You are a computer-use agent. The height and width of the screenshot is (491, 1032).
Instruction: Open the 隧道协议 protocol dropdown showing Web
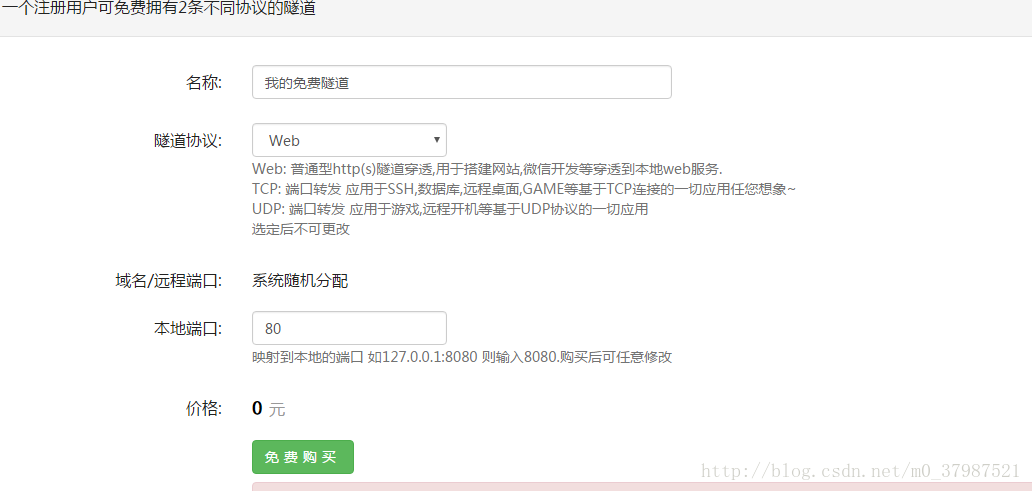(349, 140)
